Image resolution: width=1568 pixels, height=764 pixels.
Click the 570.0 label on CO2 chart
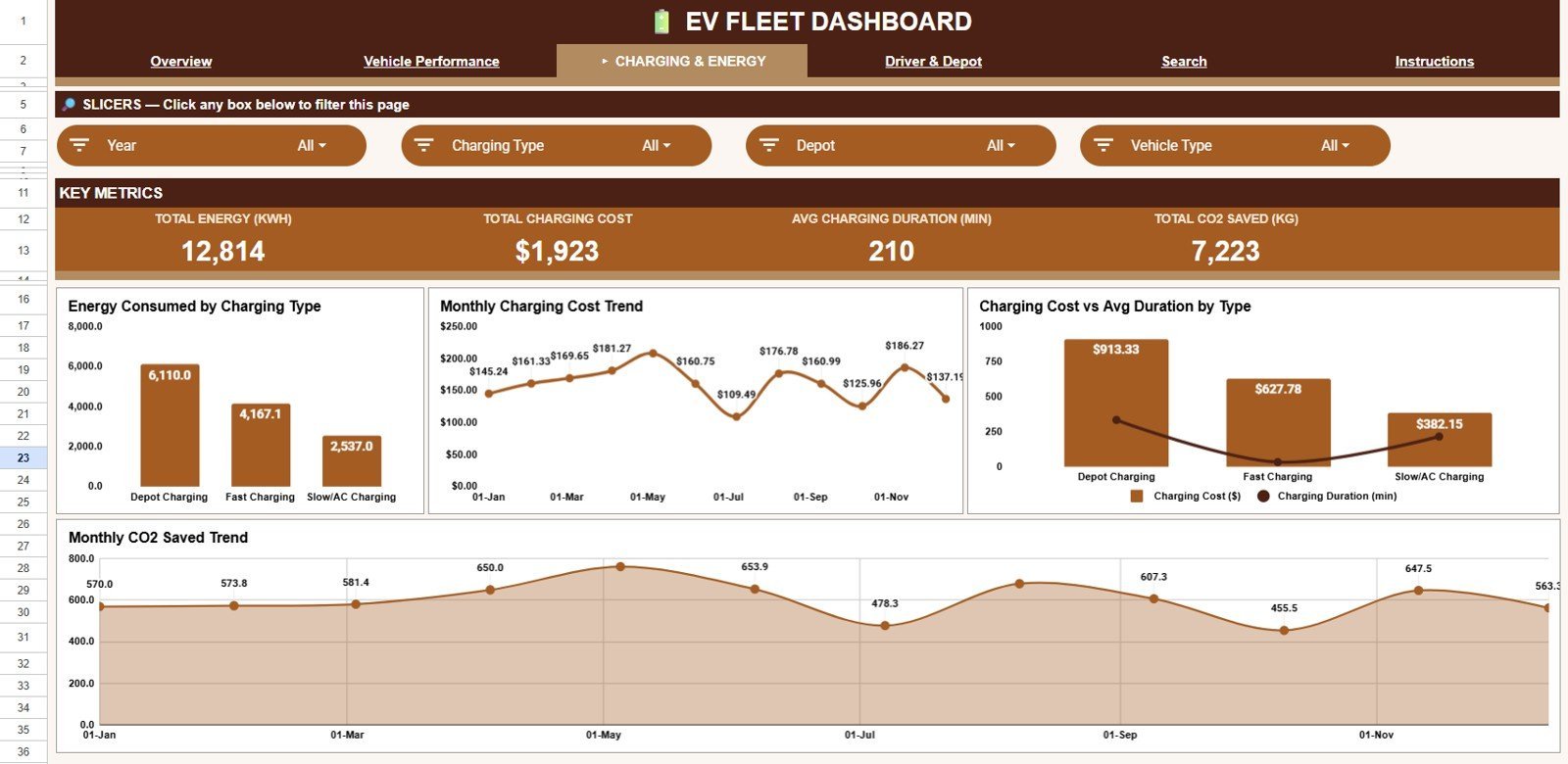[99, 584]
